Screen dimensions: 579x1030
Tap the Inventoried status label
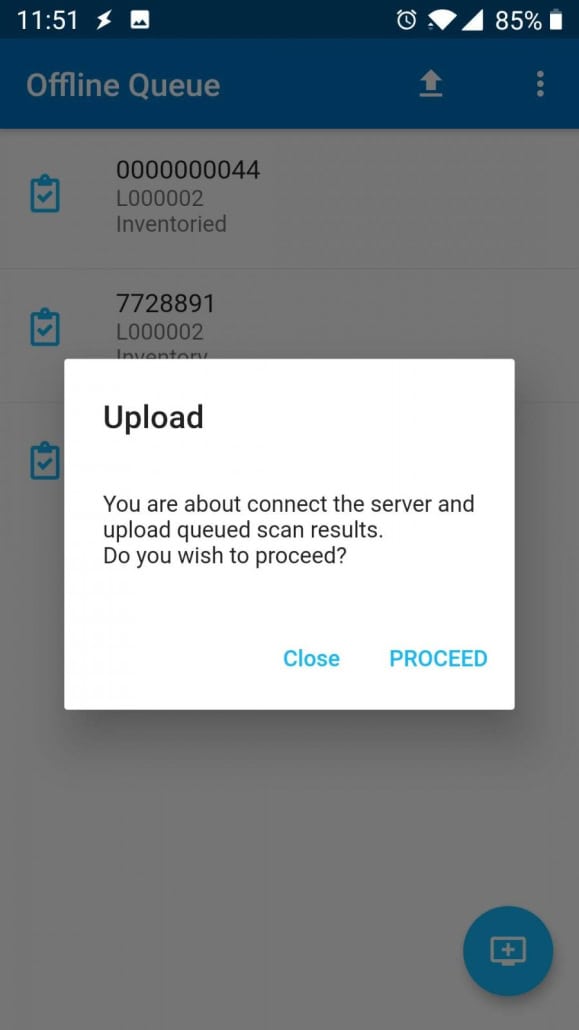point(171,224)
